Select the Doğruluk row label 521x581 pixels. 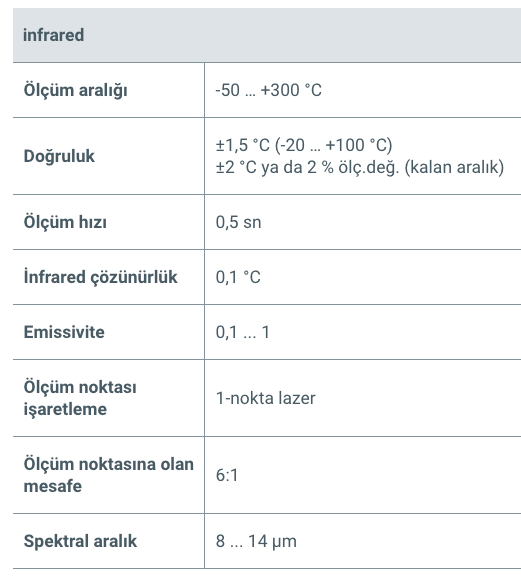point(59,156)
